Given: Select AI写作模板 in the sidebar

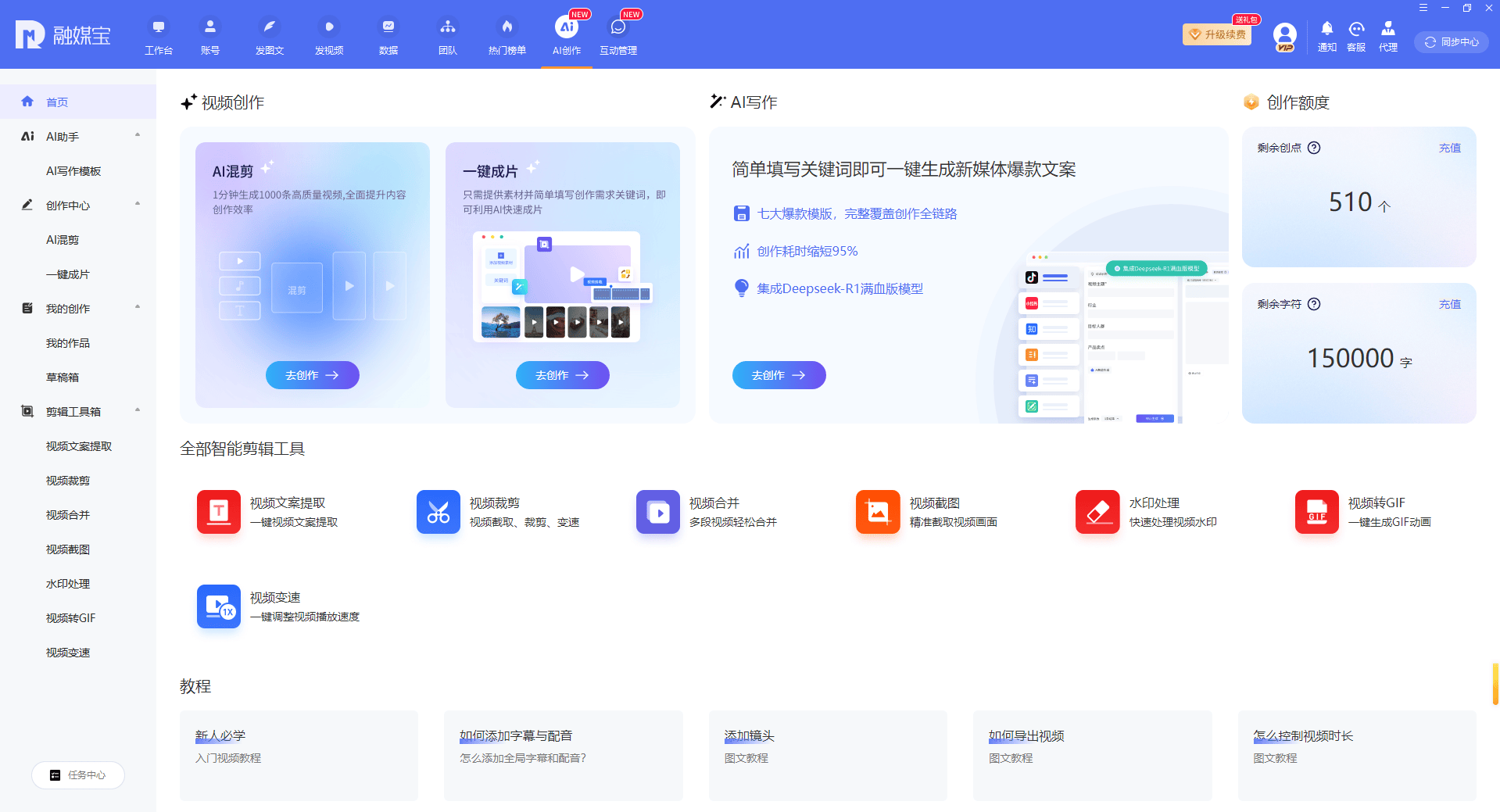Looking at the screenshot, I should point(78,171).
